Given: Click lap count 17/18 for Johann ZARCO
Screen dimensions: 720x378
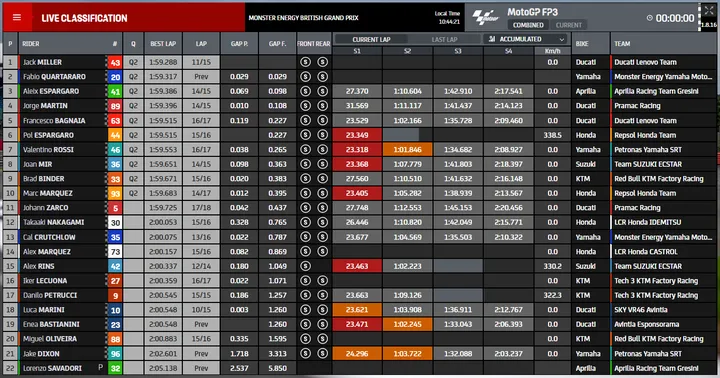Looking at the screenshot, I should pyautogui.click(x=201, y=208).
